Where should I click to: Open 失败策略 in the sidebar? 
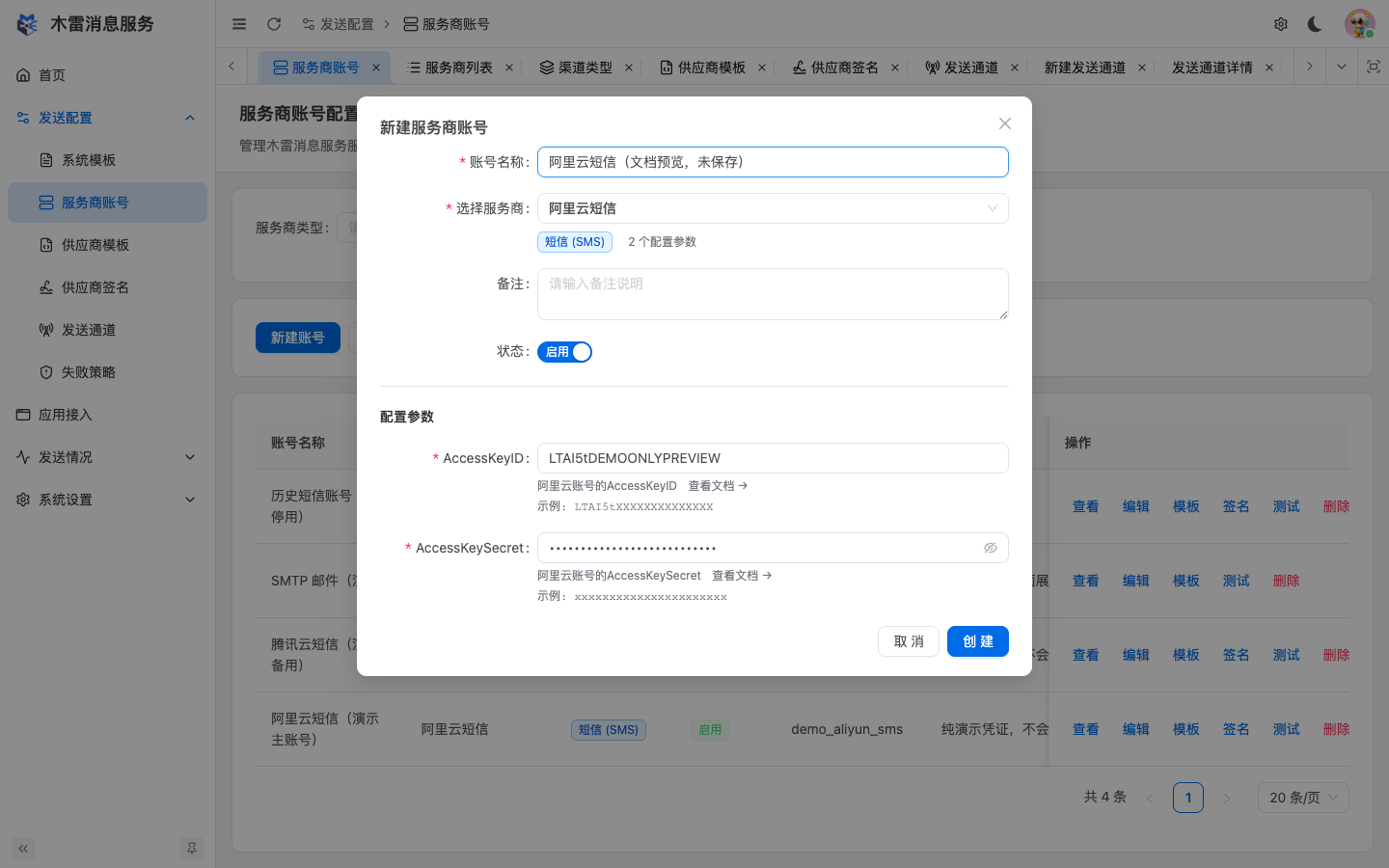pyautogui.click(x=108, y=372)
